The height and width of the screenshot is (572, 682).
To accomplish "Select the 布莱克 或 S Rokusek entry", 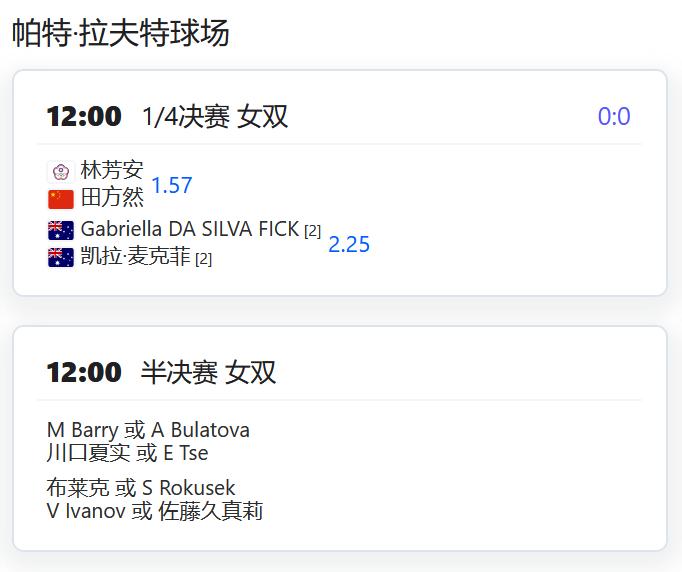I will 141,488.
